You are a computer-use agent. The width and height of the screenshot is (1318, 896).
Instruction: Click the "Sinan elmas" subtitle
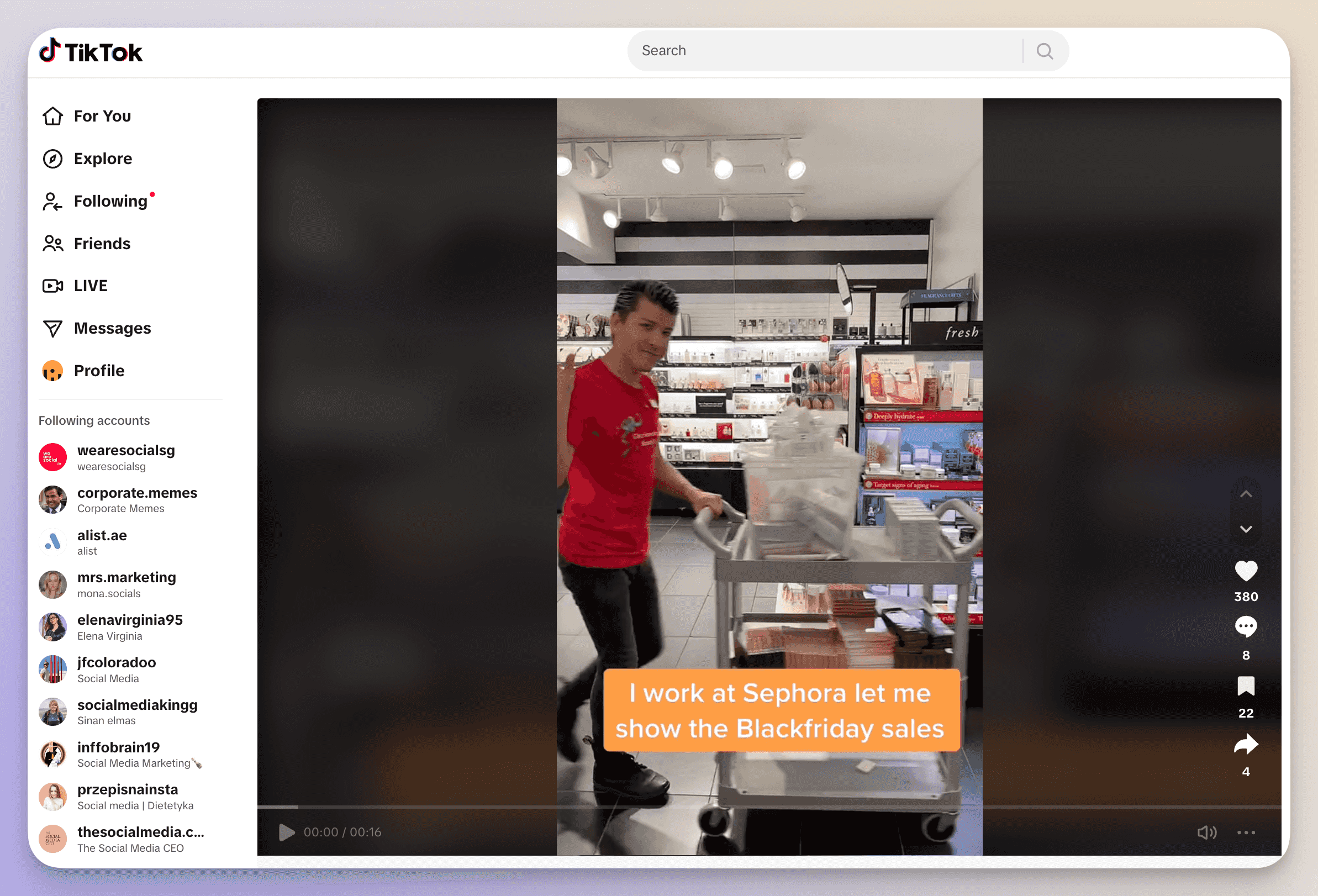click(x=107, y=721)
